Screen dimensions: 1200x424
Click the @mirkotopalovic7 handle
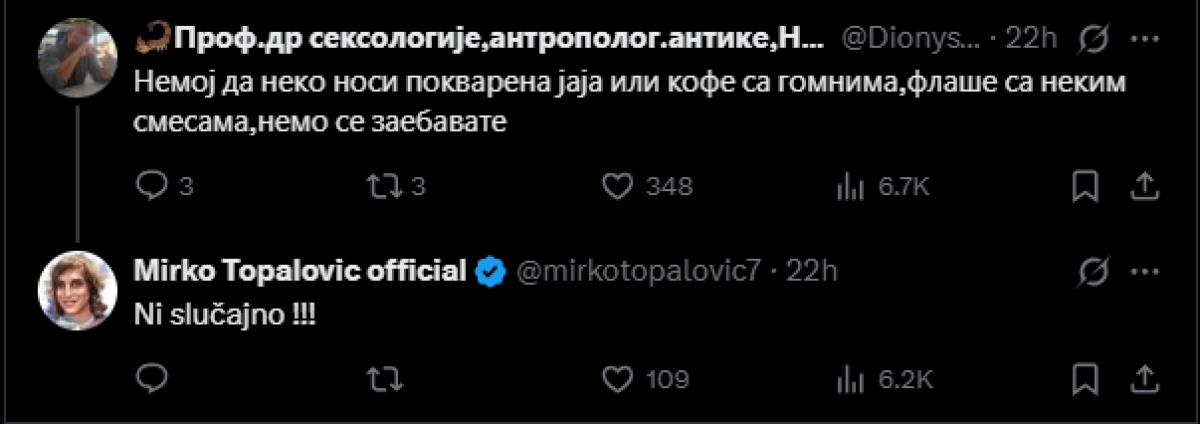pos(641,270)
